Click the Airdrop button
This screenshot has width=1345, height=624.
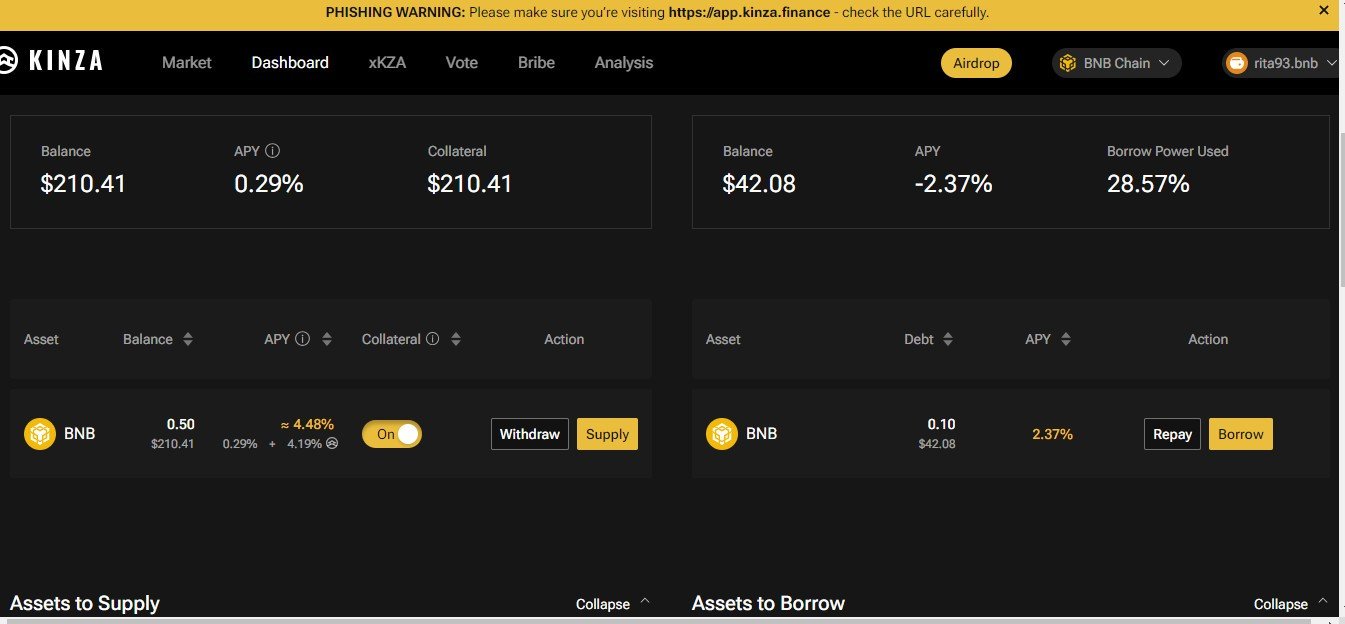[x=976, y=63]
